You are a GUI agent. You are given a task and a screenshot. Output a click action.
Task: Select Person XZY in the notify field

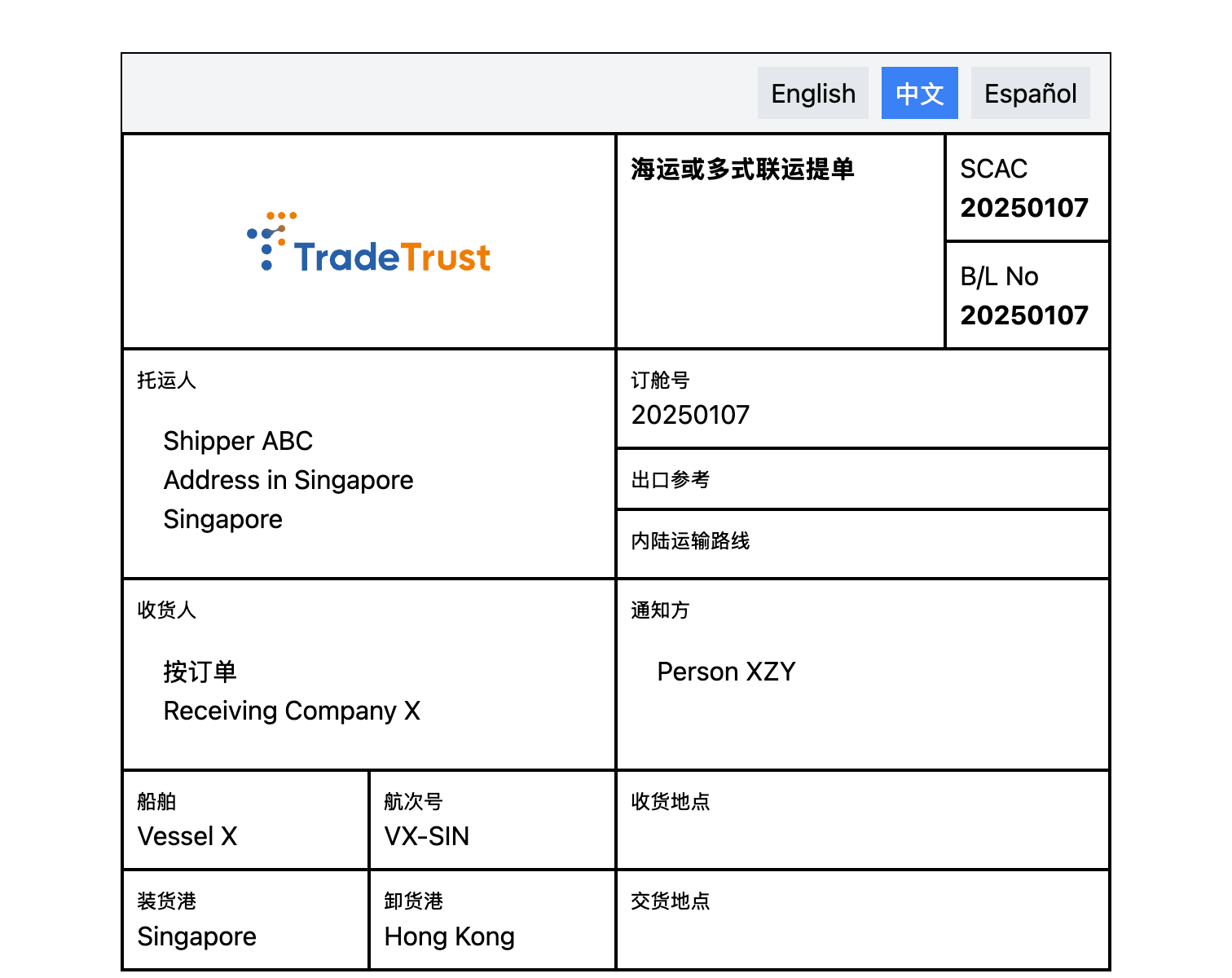[727, 672]
